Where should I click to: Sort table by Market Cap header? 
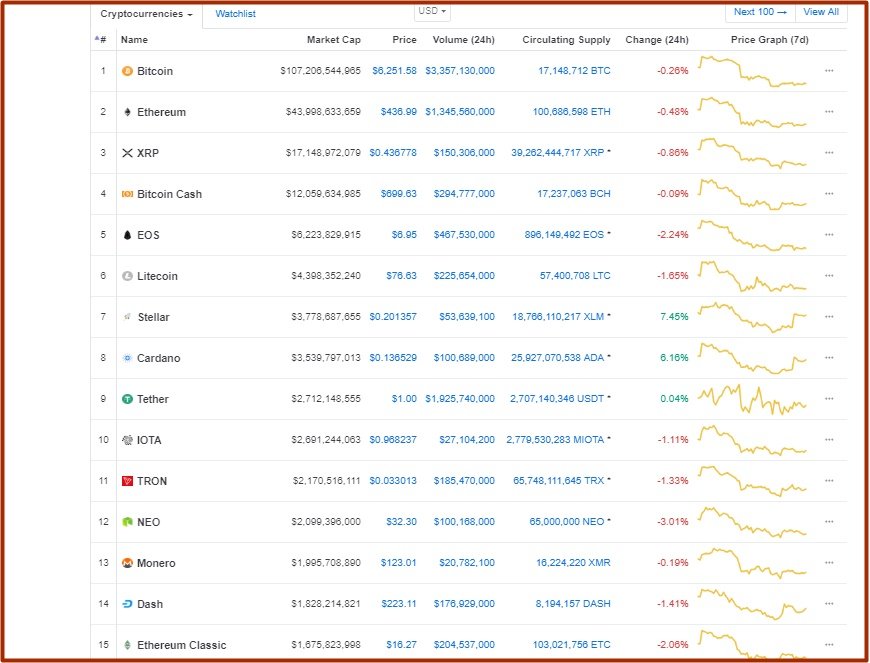tap(333, 40)
